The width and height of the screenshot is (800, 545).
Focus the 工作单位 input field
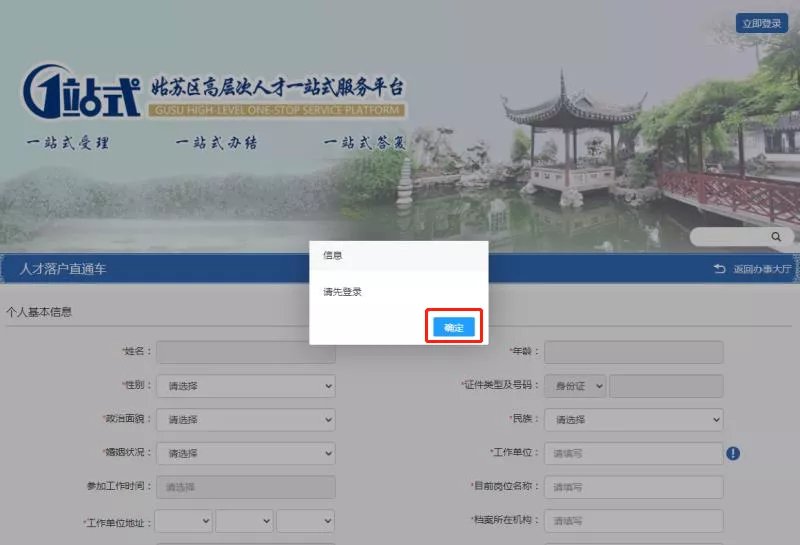[x=634, y=453]
